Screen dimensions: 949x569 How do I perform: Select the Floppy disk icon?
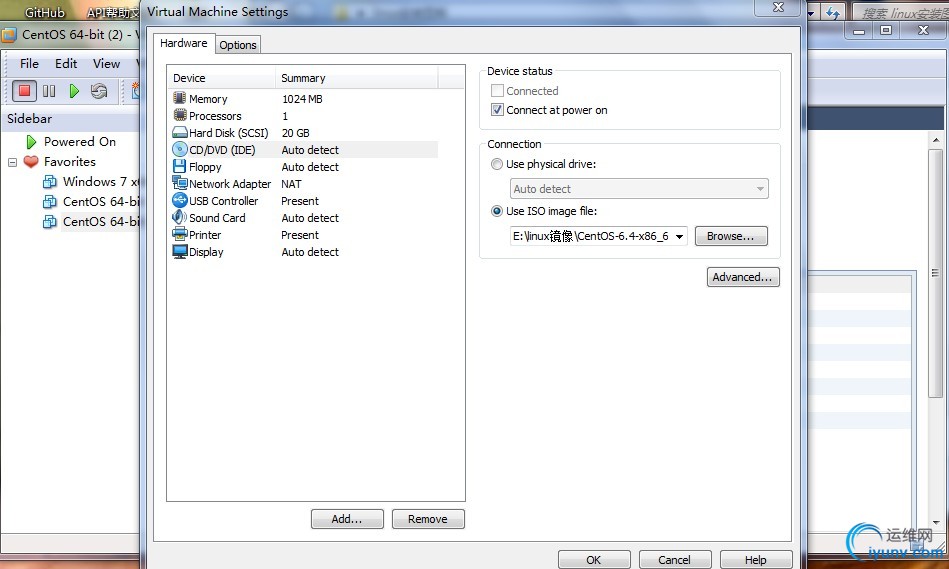point(180,166)
